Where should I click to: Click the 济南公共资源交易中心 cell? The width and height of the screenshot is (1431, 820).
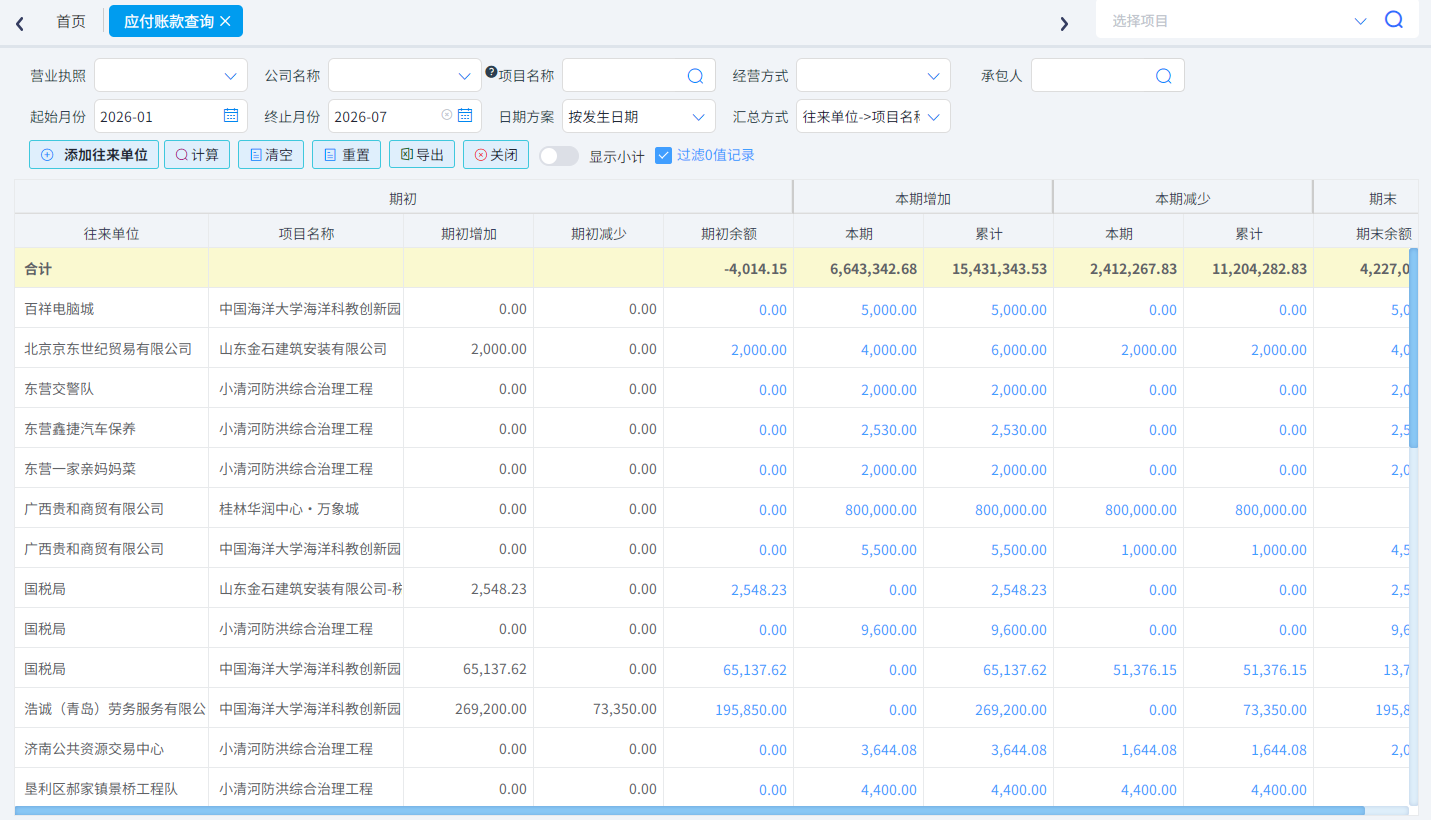point(111,749)
